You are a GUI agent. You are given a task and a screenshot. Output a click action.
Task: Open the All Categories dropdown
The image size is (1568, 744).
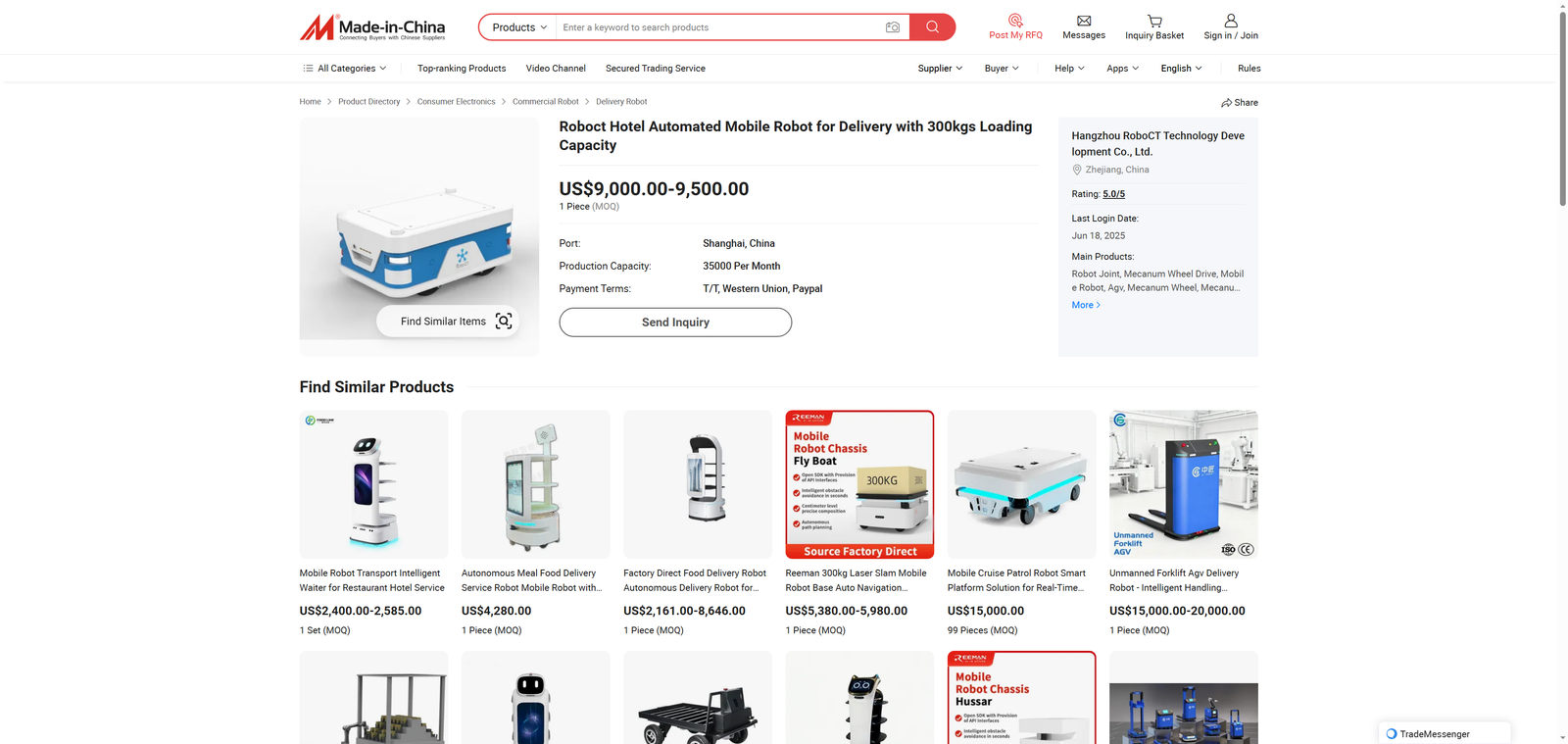(345, 69)
